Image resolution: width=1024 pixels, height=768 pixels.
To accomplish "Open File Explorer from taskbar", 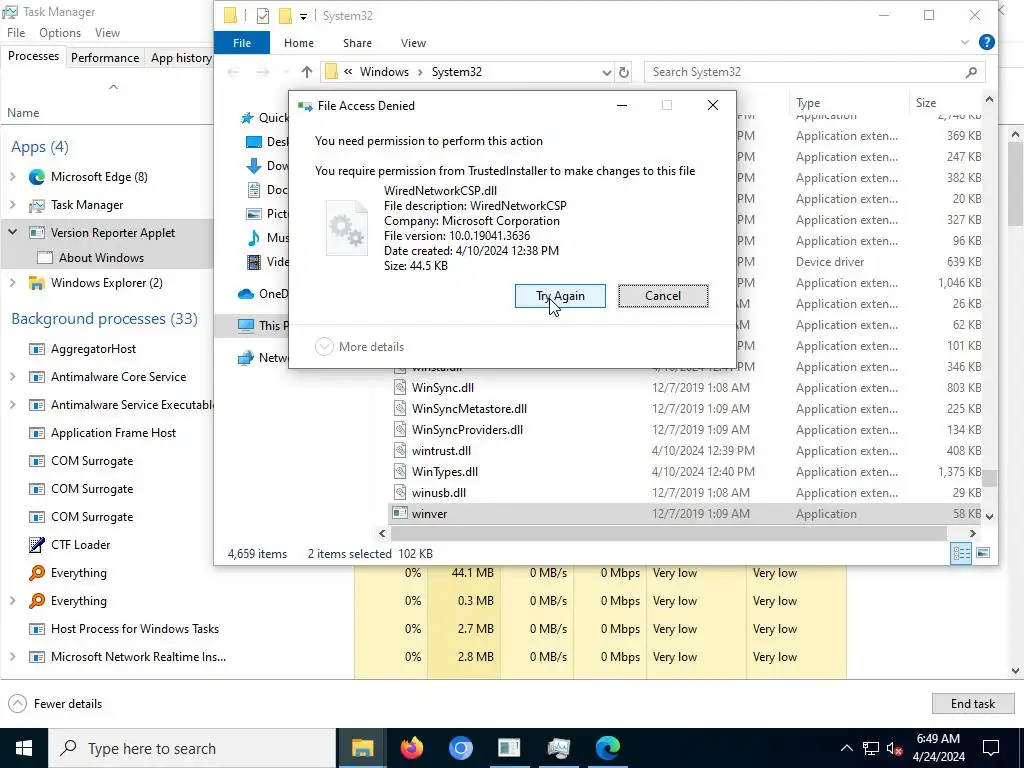I will tap(362, 748).
